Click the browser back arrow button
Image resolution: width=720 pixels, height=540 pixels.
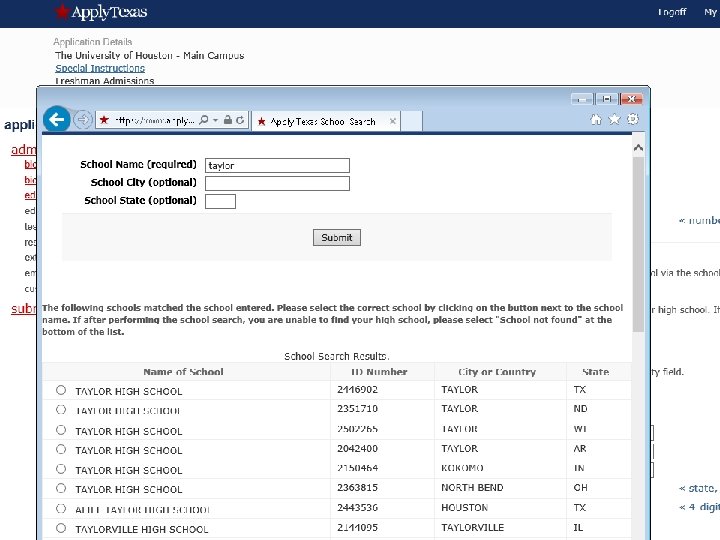pos(56,120)
